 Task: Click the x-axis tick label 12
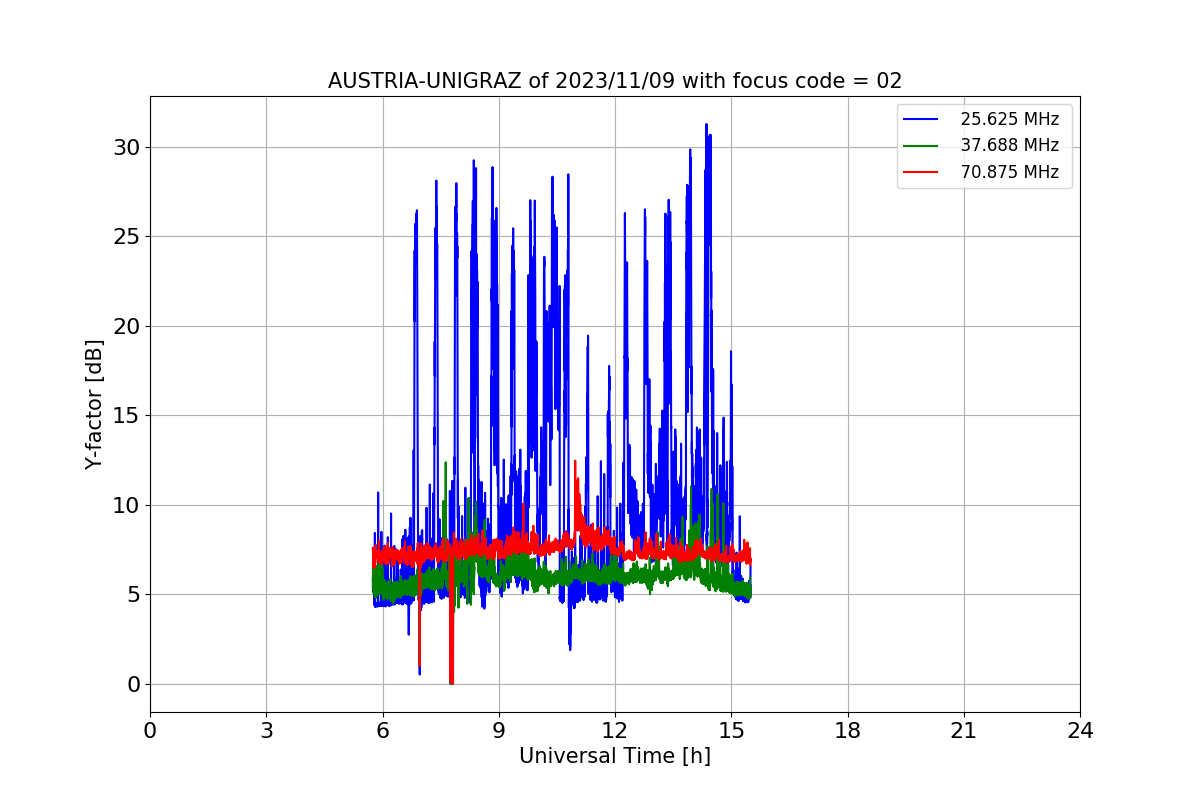coord(615,730)
